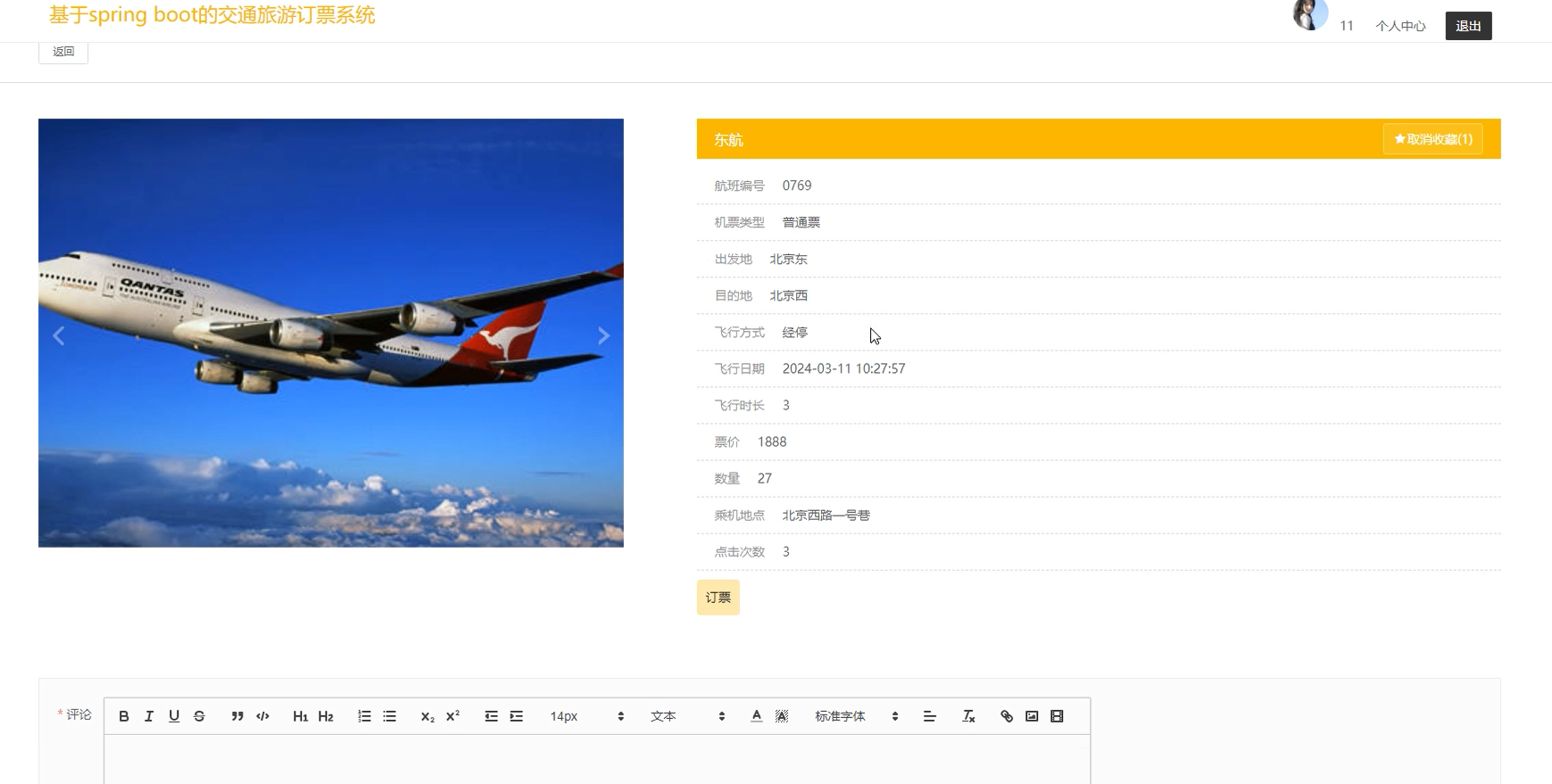Click the username 11 link

click(x=1347, y=26)
